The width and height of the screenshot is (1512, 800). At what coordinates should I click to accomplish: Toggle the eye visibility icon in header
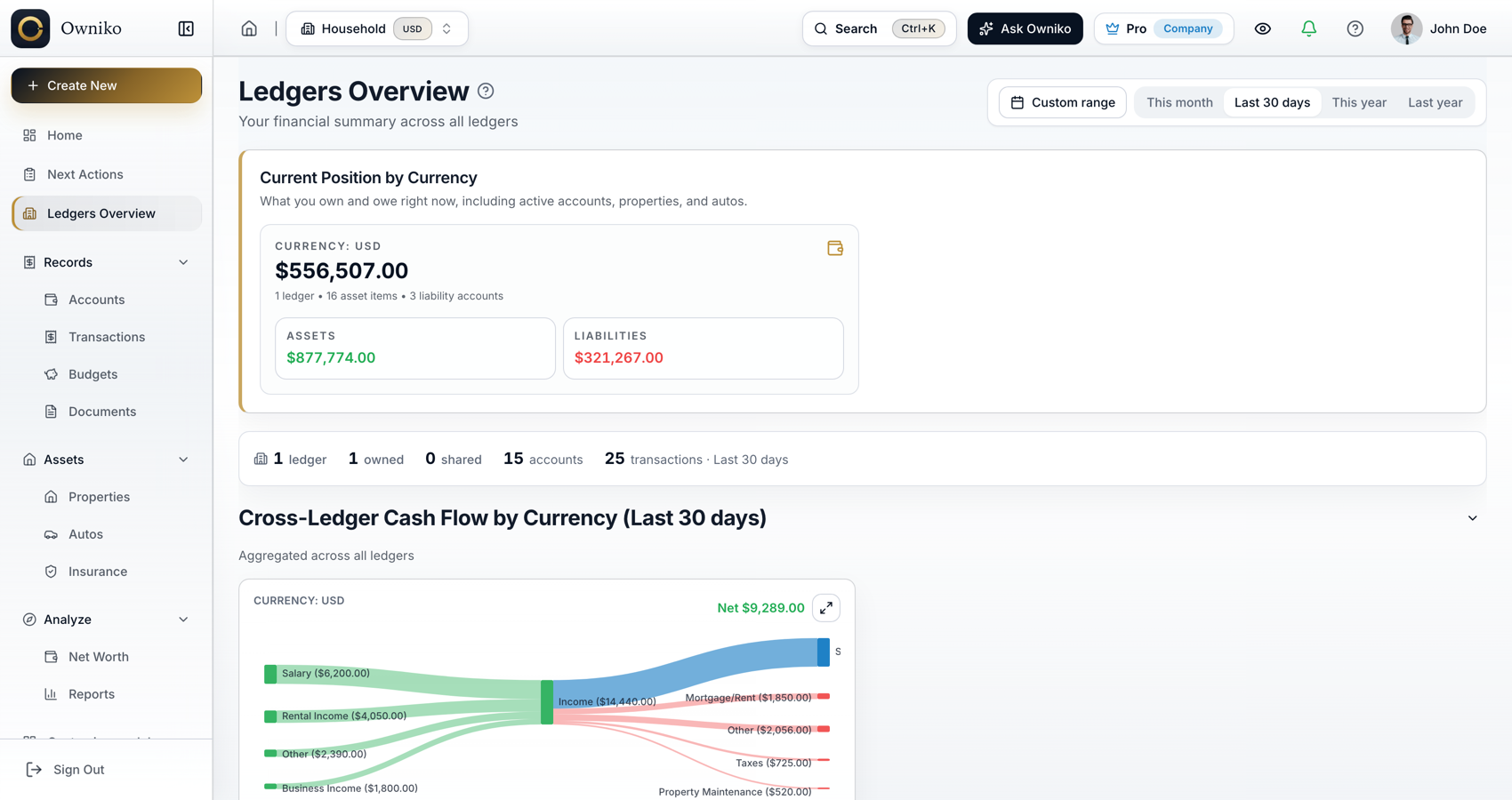click(1262, 28)
